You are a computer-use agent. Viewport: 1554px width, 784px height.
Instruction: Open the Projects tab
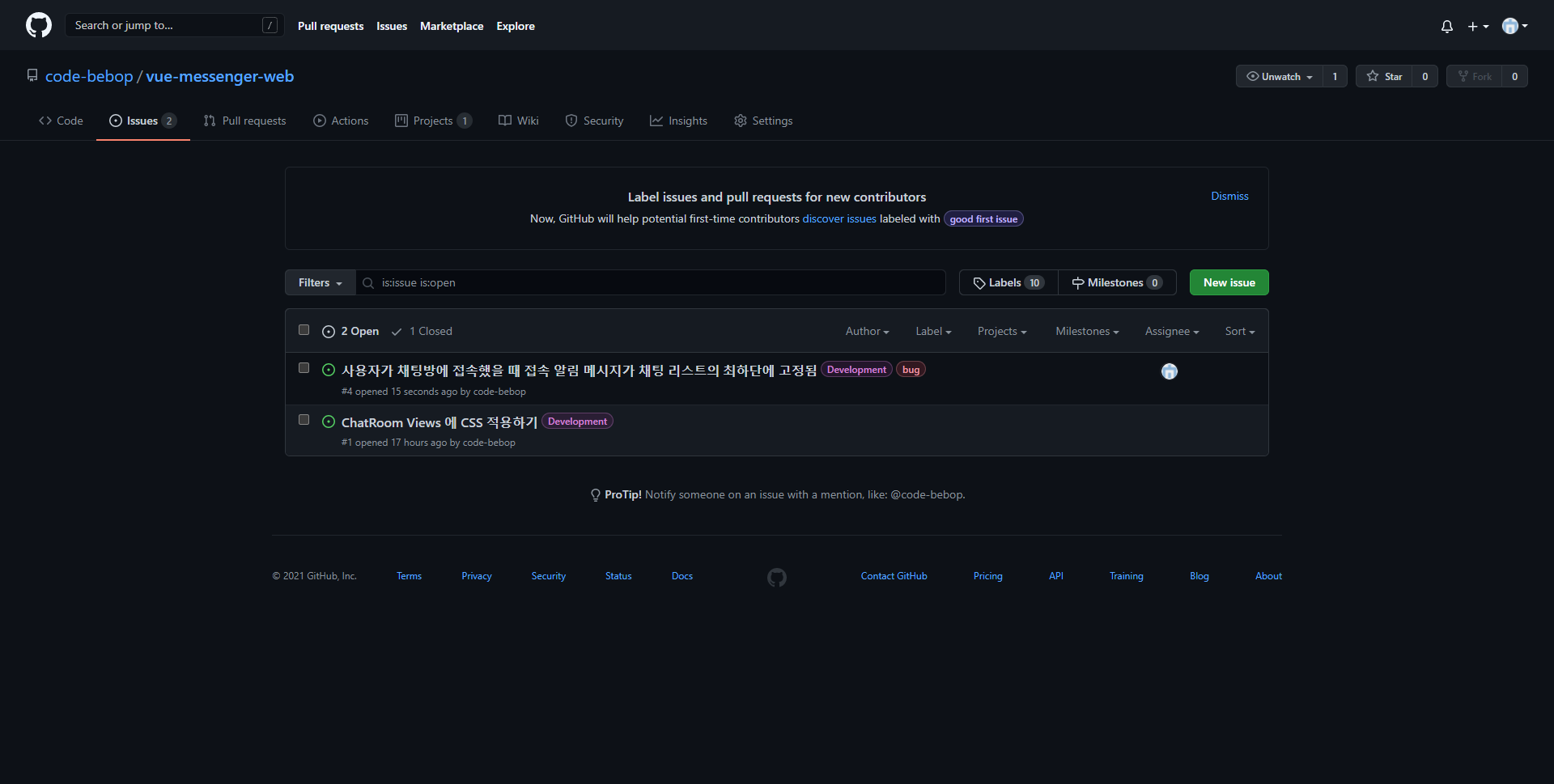433,121
